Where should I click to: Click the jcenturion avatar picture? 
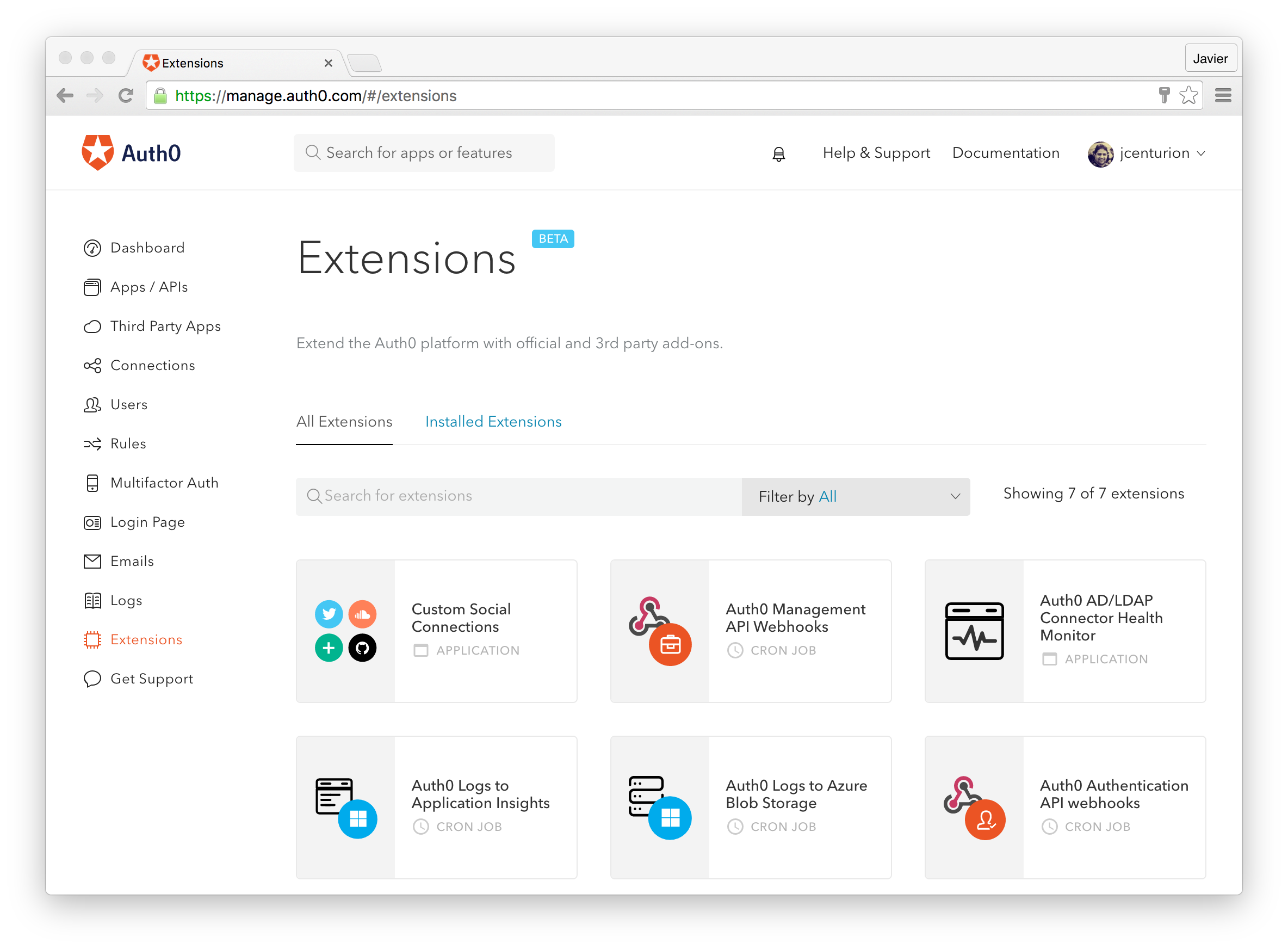click(x=1100, y=153)
